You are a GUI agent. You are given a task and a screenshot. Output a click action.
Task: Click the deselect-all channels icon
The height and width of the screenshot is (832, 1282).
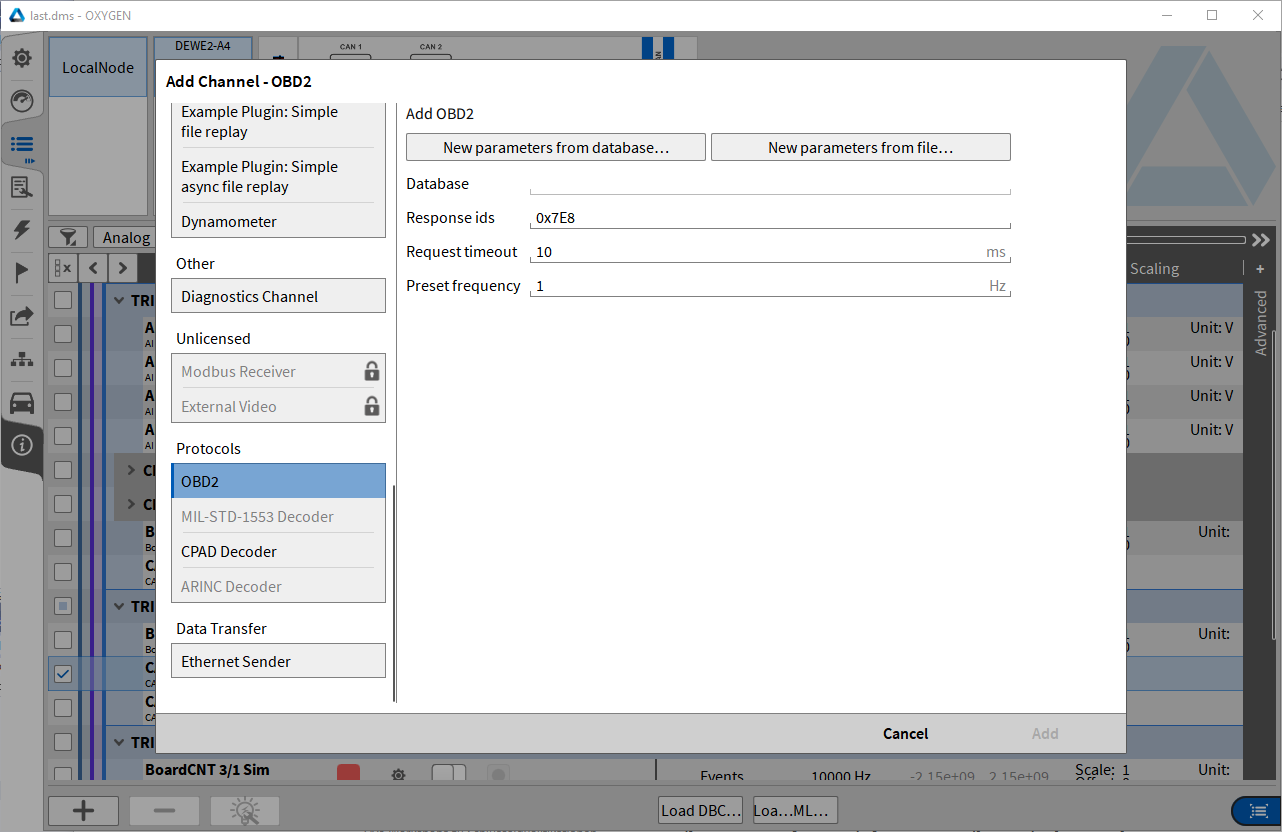click(63, 267)
